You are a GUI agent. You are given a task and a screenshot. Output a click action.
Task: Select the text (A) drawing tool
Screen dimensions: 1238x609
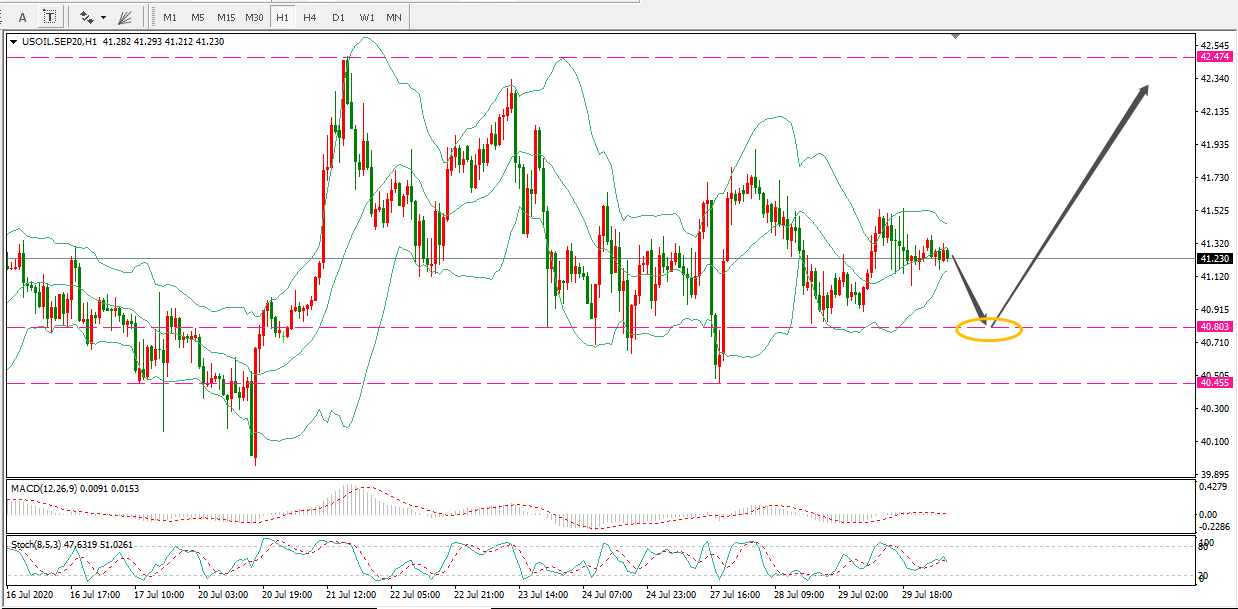click(x=22, y=17)
